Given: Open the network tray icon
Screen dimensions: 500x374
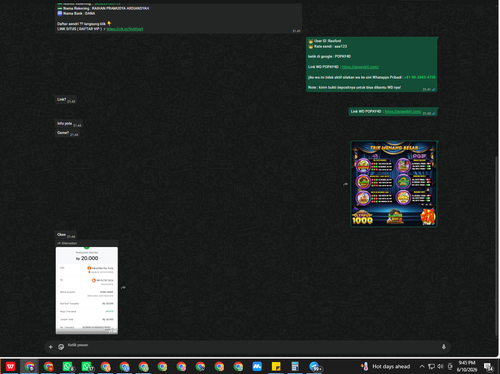Looking at the screenshot, I should [x=431, y=367].
